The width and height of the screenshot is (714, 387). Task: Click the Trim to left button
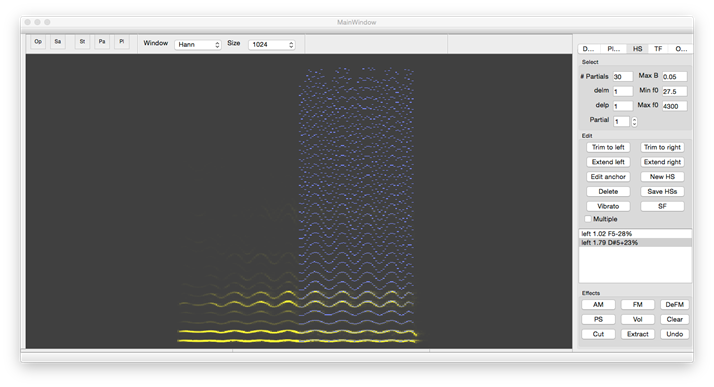tap(608, 147)
